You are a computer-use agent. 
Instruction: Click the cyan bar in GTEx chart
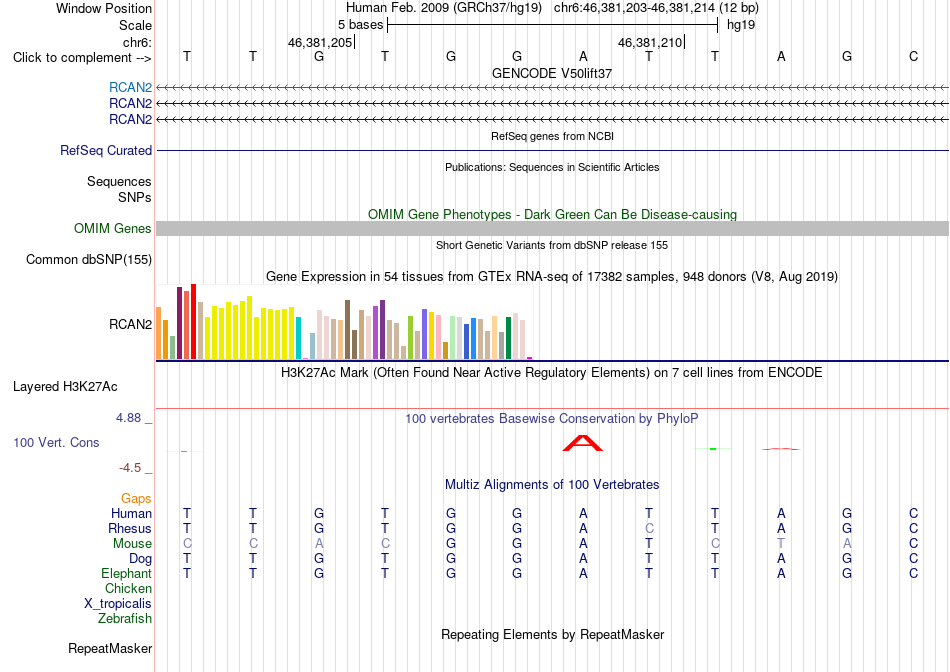(x=299, y=338)
